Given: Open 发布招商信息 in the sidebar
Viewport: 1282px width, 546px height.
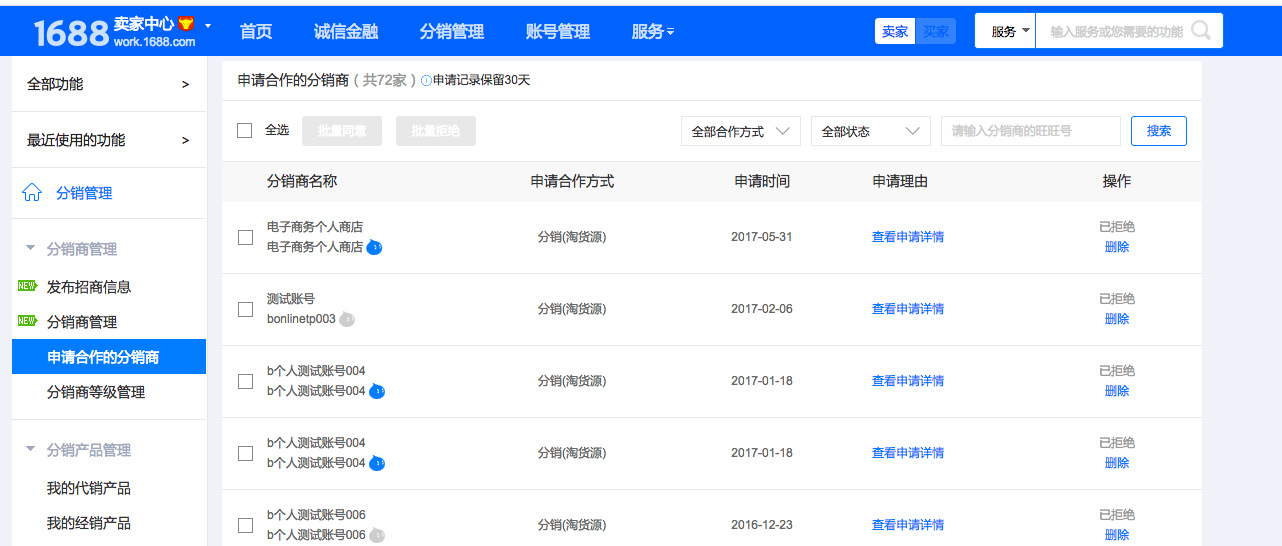Looking at the screenshot, I should (89, 287).
